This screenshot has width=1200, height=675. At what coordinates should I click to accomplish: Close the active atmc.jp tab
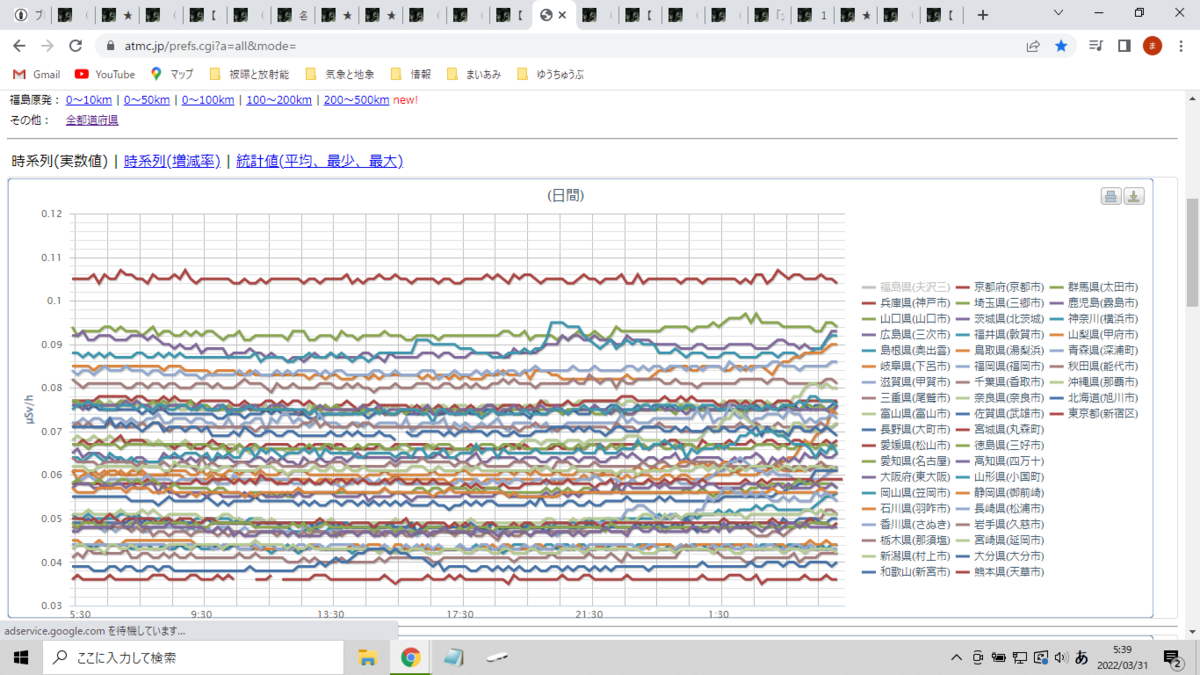[563, 15]
